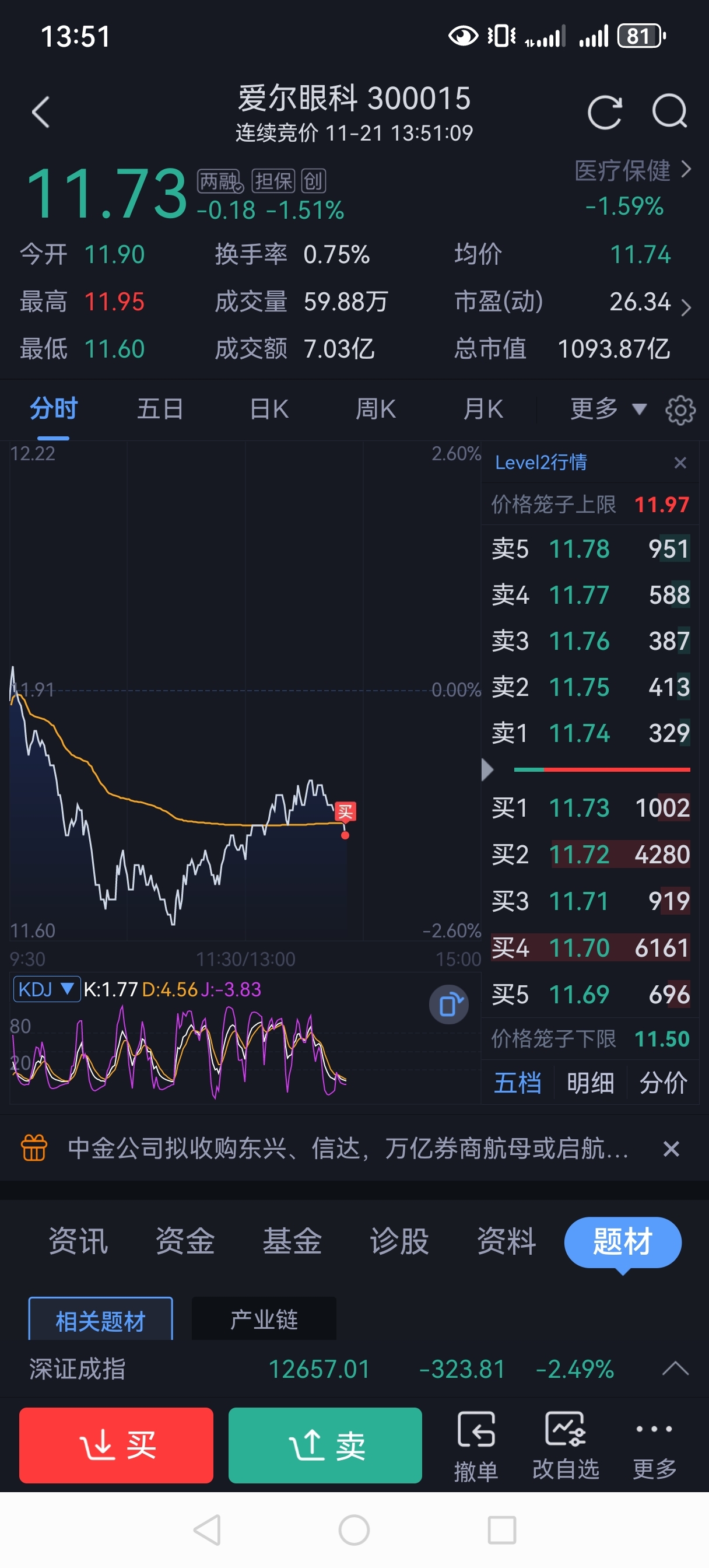
Task: Select the 分价 price distribution tab
Action: [664, 1083]
